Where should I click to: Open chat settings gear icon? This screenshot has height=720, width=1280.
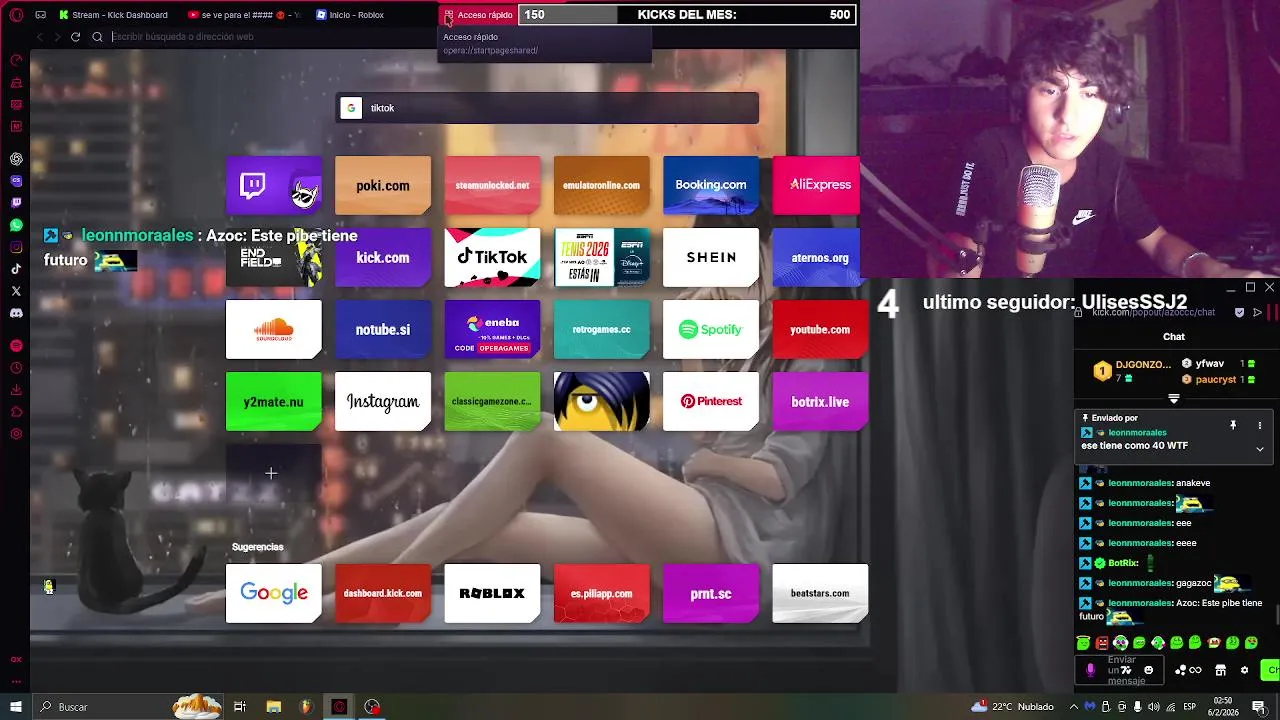(1244, 670)
